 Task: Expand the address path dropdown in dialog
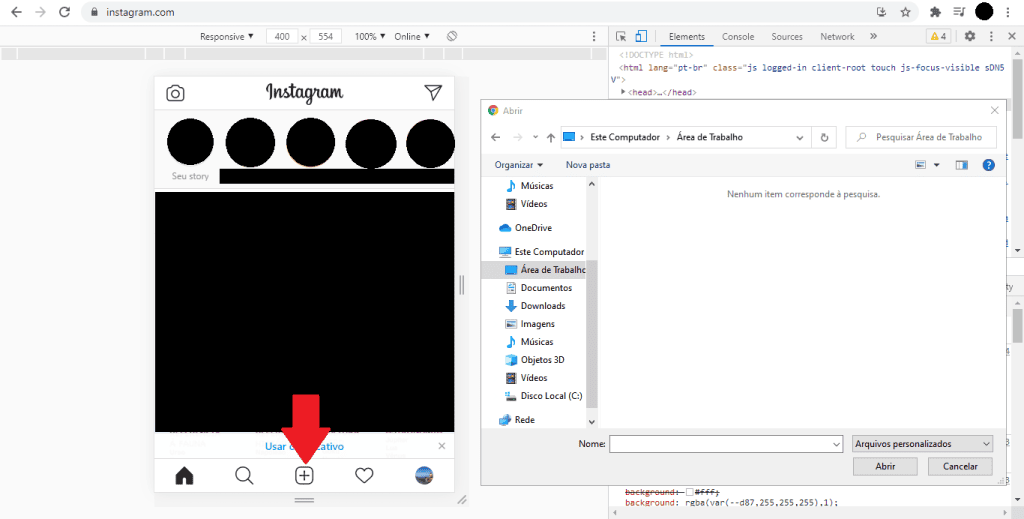[x=800, y=138]
